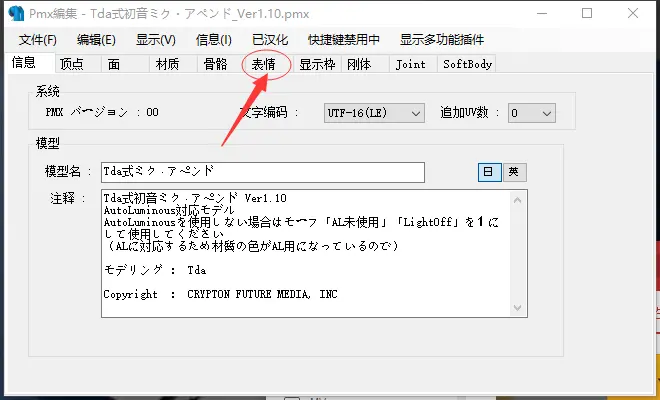
Task: Open the 显示(V) menu
Action: [x=155, y=40]
